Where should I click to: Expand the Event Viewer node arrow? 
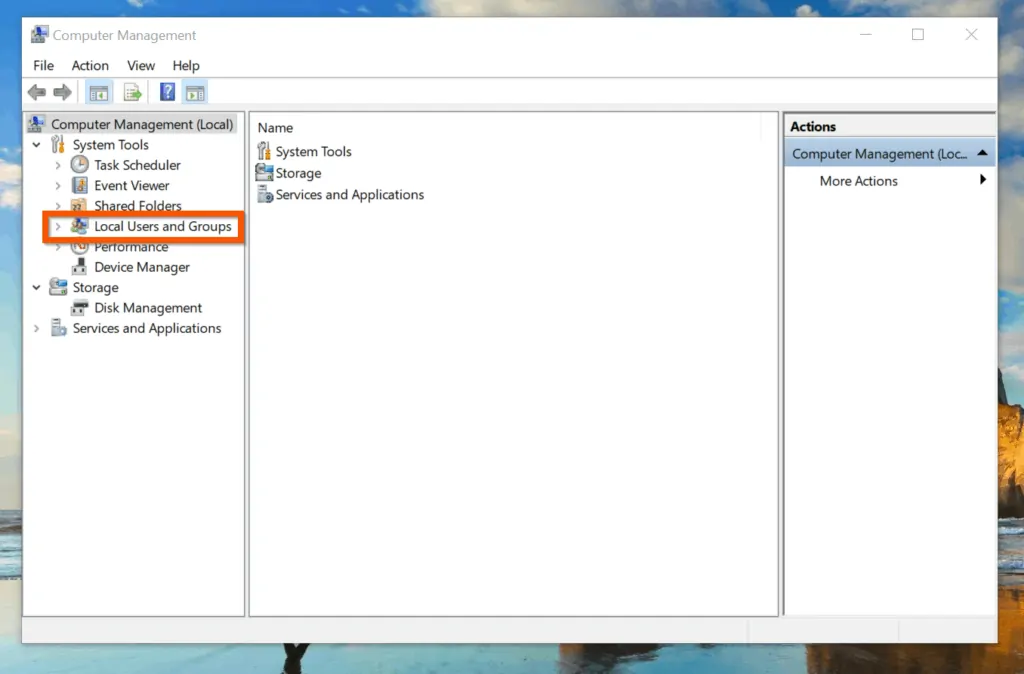57,185
